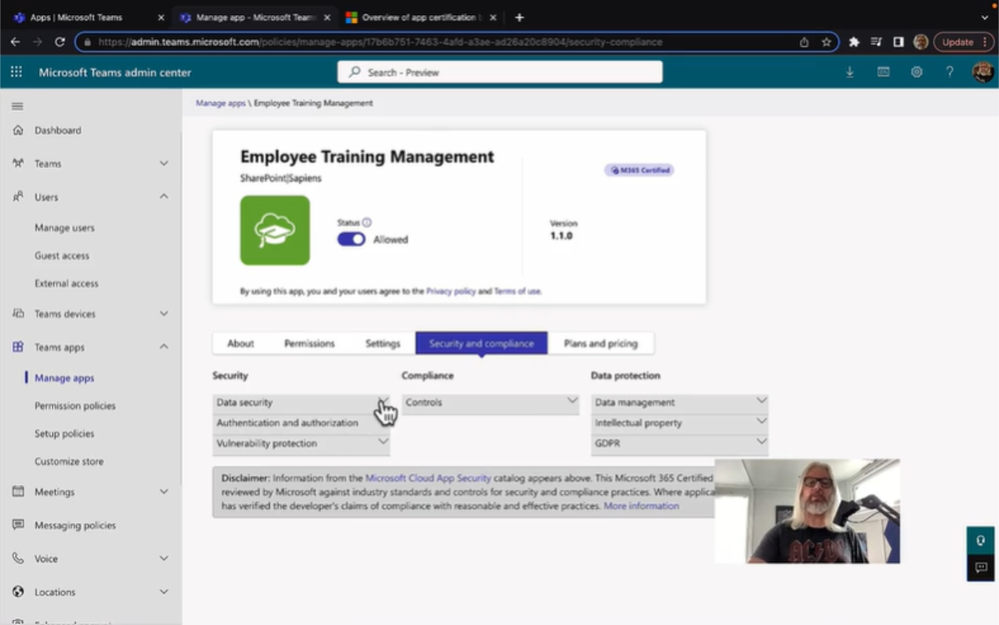This screenshot has width=999, height=625.
Task: Open Permission policies in sidebar
Action: 75,405
